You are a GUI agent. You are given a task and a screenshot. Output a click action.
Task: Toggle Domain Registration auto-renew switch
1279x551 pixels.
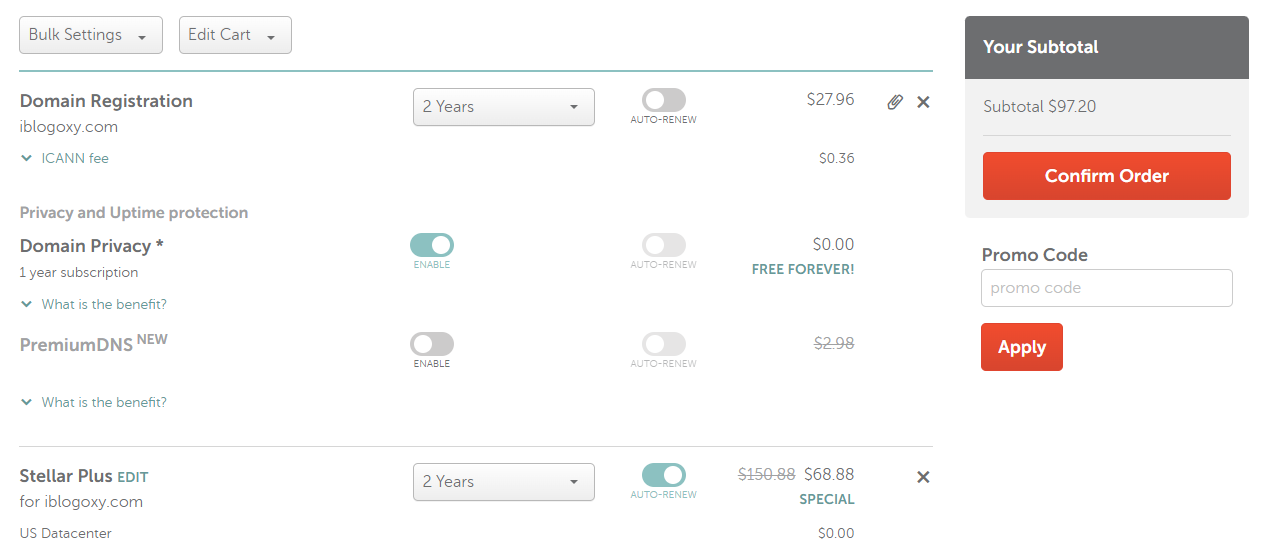tap(664, 100)
